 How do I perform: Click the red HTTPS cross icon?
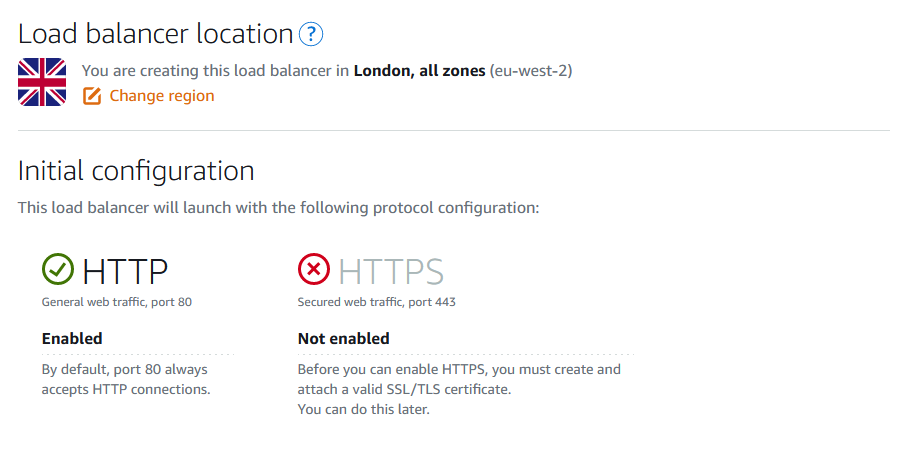(x=314, y=269)
